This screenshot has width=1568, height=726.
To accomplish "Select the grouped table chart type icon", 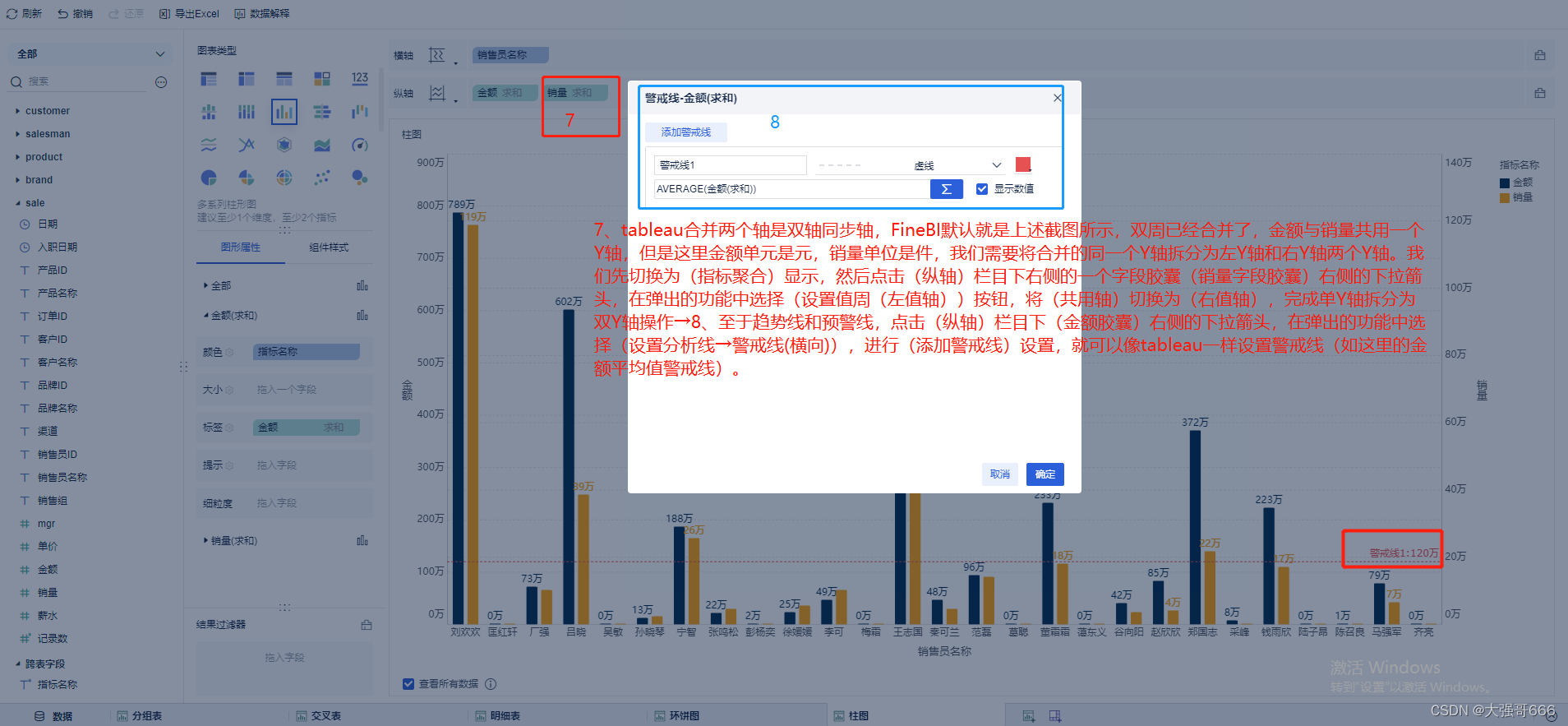I will (x=209, y=79).
